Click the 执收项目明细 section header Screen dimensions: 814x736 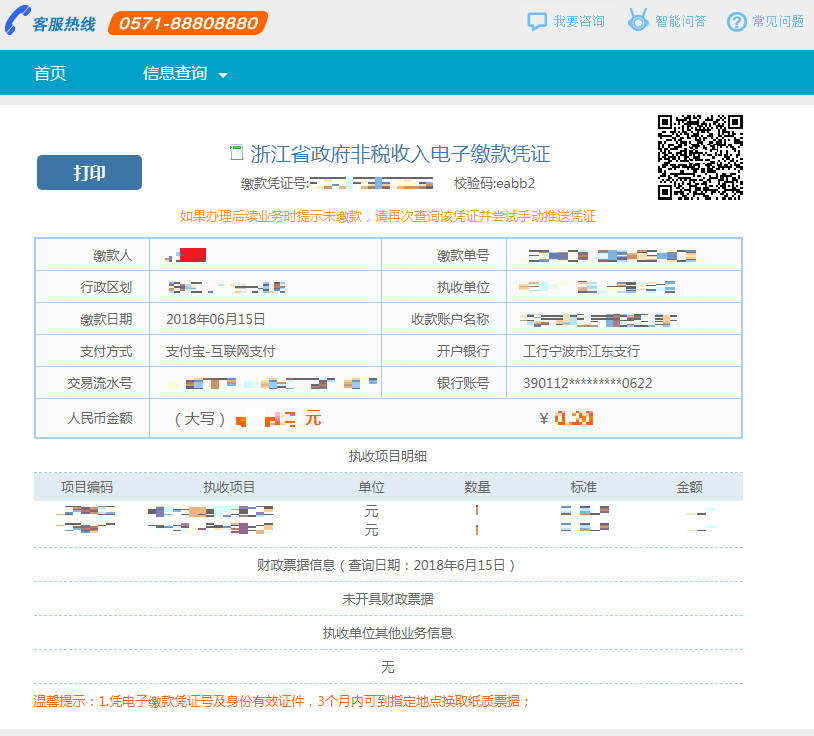(388, 455)
